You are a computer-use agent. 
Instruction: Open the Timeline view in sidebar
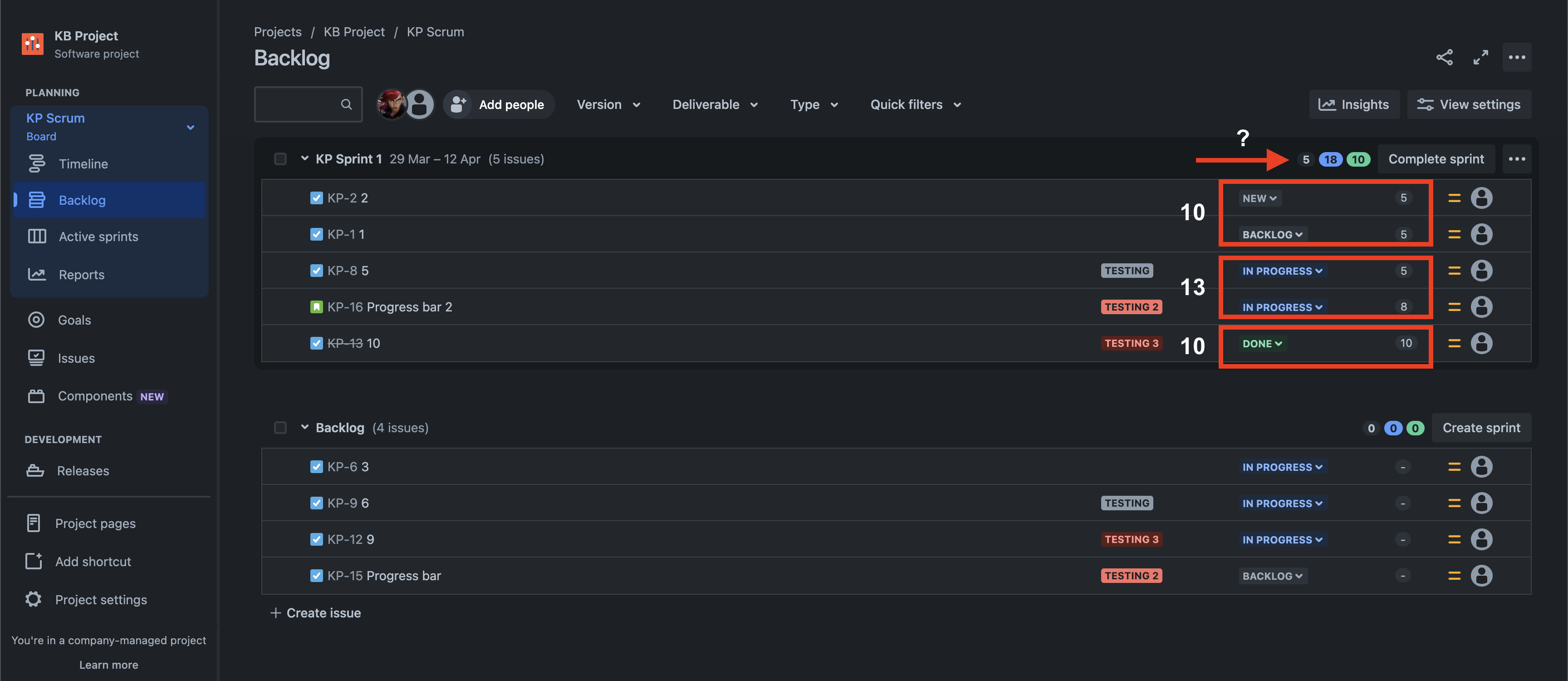83,164
